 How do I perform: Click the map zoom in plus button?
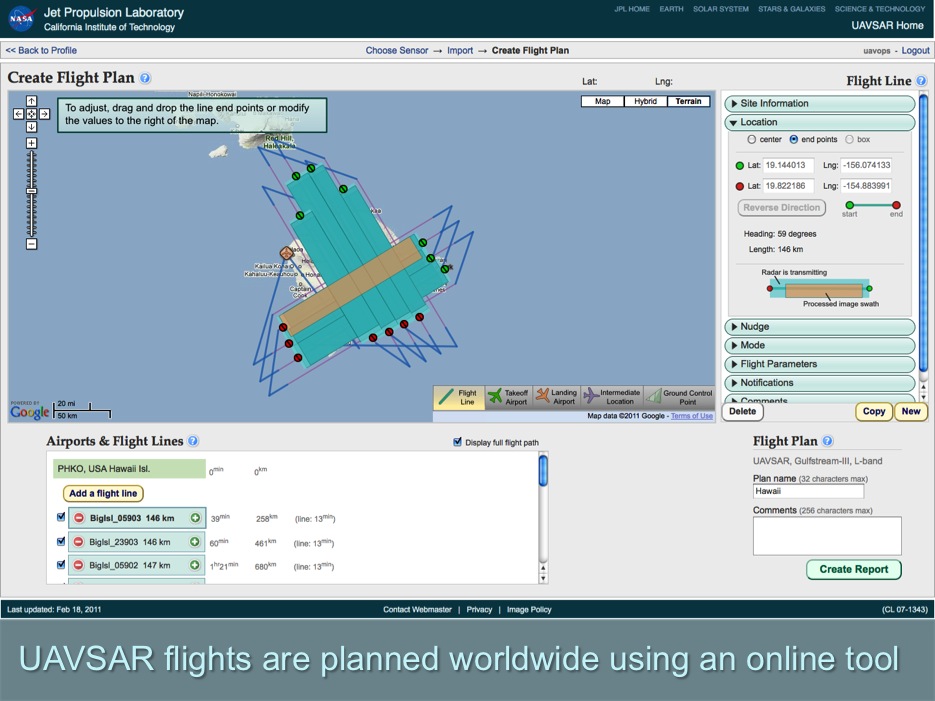31,143
